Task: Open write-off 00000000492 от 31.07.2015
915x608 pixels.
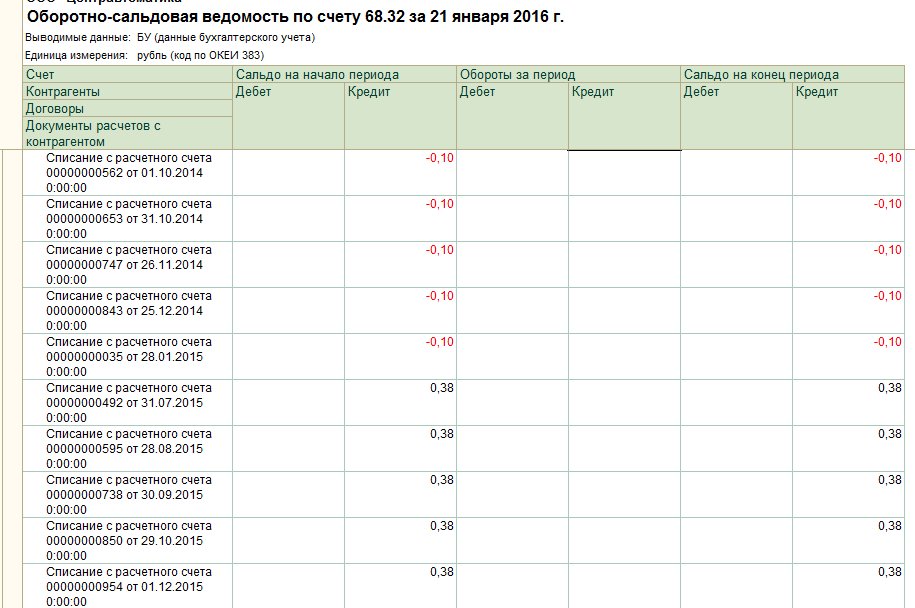Action: pyautogui.click(x=129, y=402)
